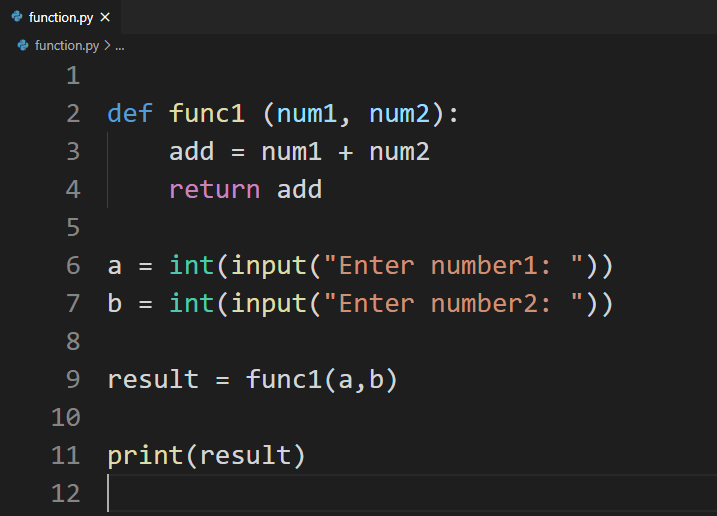Viewport: 717px width, 516px height.
Task: Place cursor on empty line 12
Action: coord(412,493)
